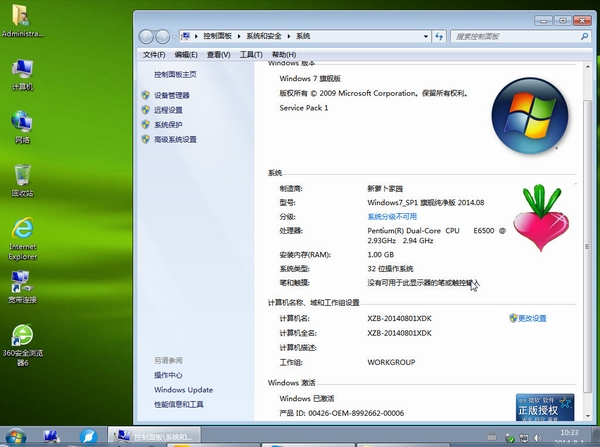Click the security tray icon with green check
This screenshot has height=447, width=600.
pyautogui.click(x=509, y=438)
